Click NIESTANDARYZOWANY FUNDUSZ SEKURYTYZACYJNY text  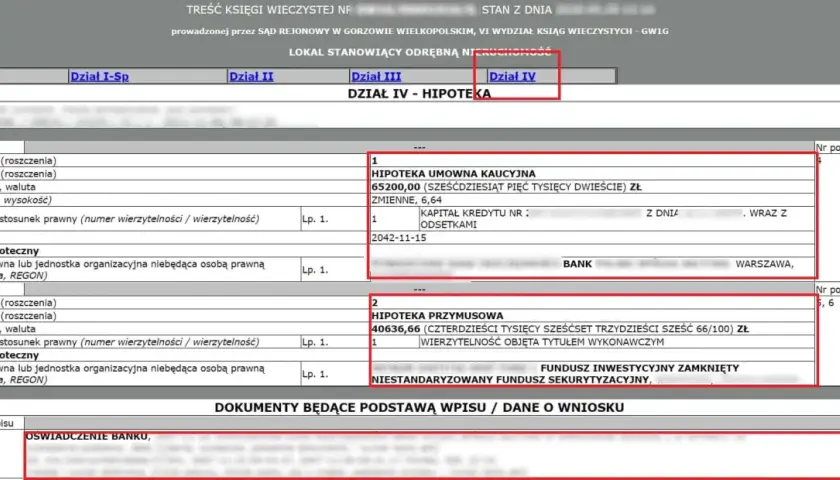pyautogui.click(x=511, y=380)
